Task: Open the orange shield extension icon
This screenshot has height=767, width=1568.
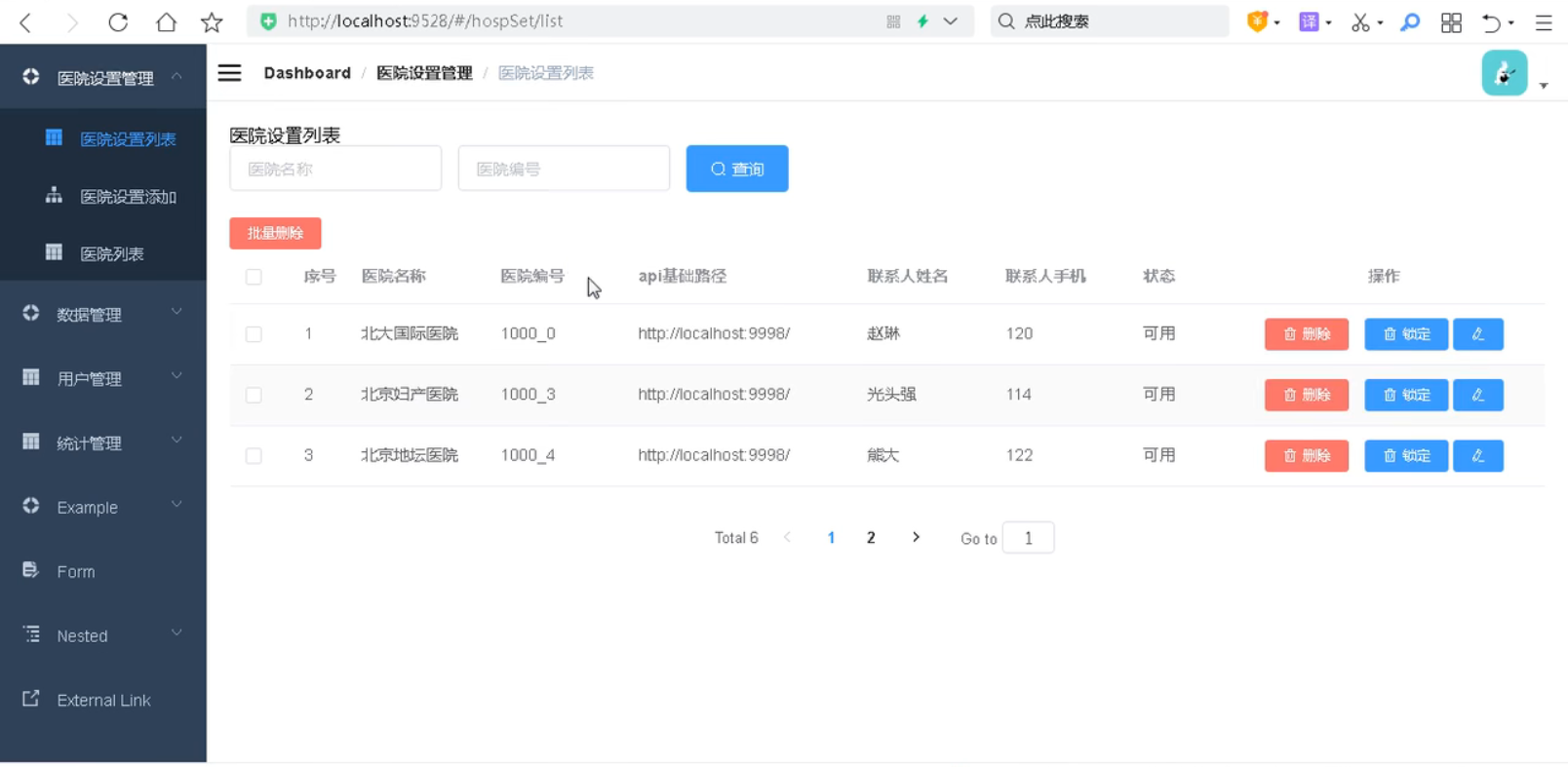Action: 1258,21
